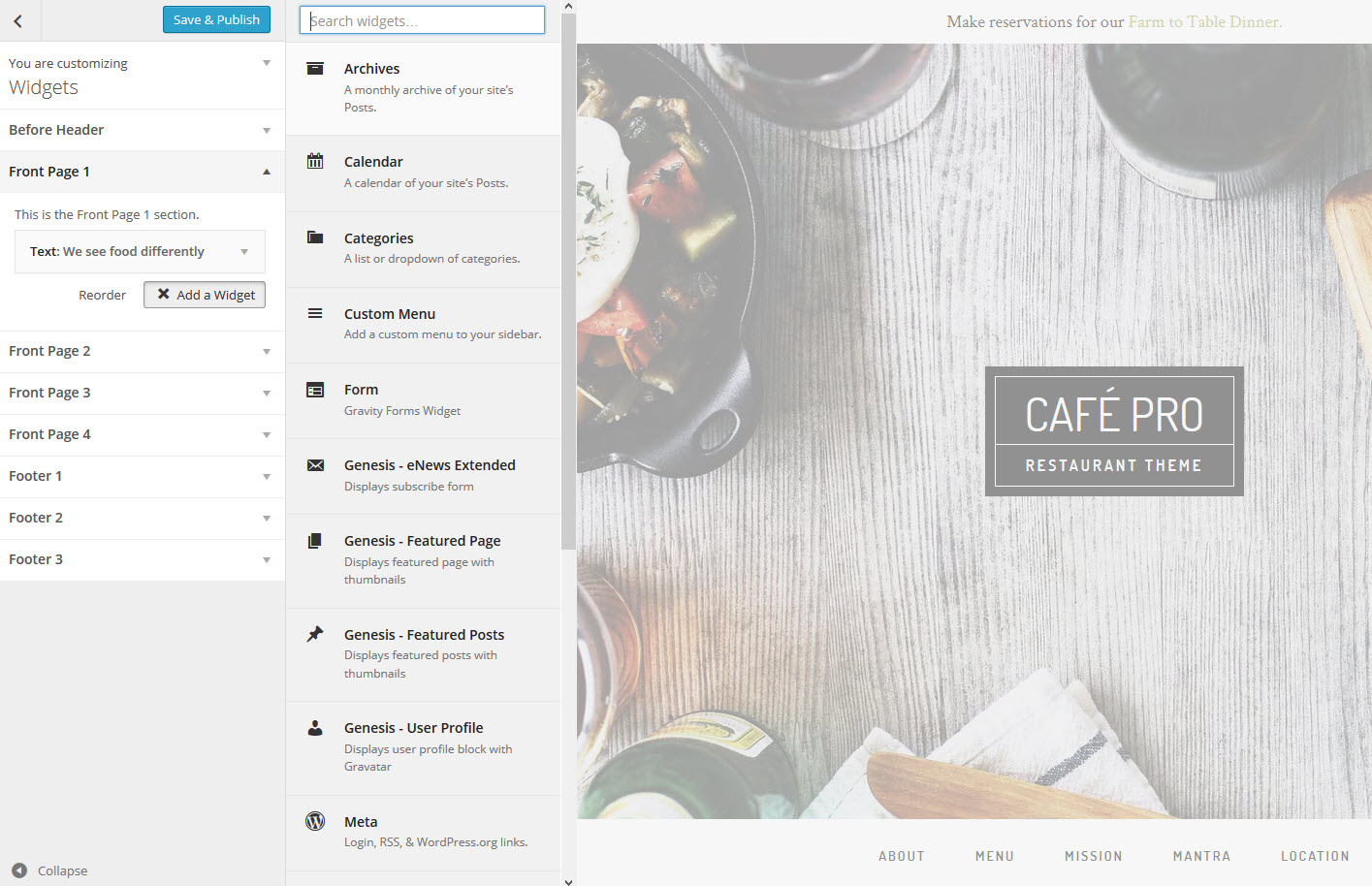
Task: Click the Gravity Forms Form widget icon
Action: coord(315,390)
